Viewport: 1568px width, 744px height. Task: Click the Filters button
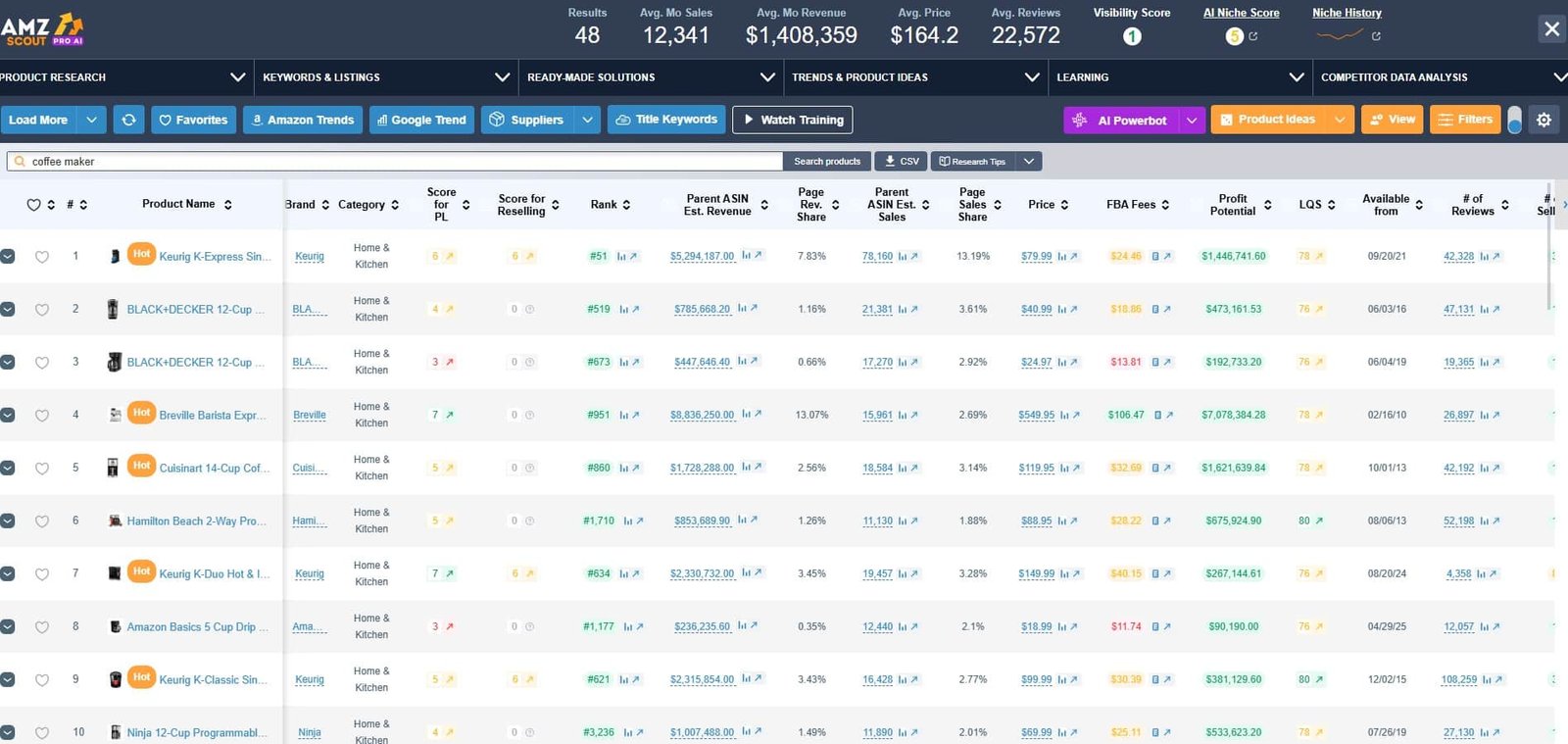1465,120
